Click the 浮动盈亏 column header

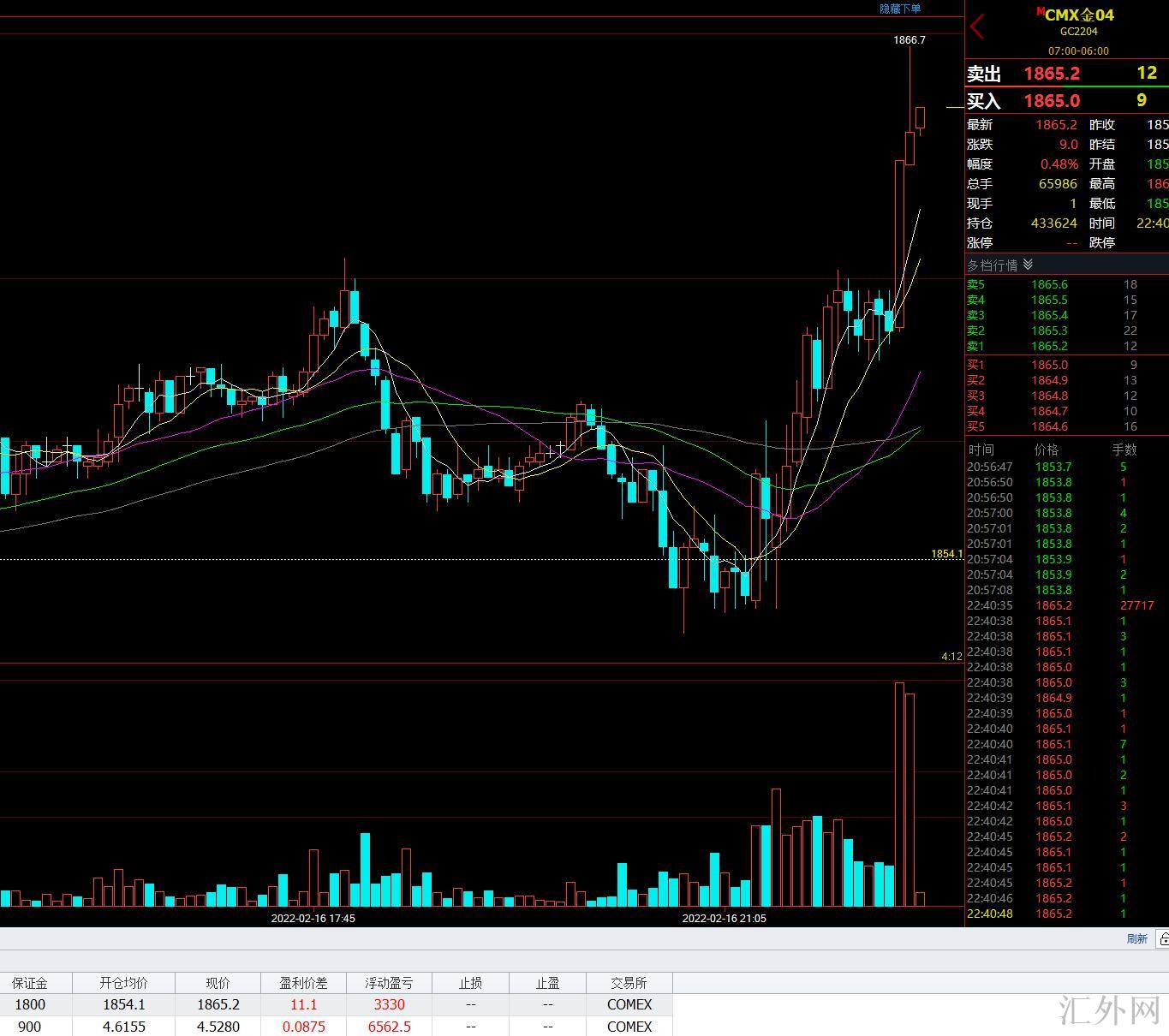(389, 983)
